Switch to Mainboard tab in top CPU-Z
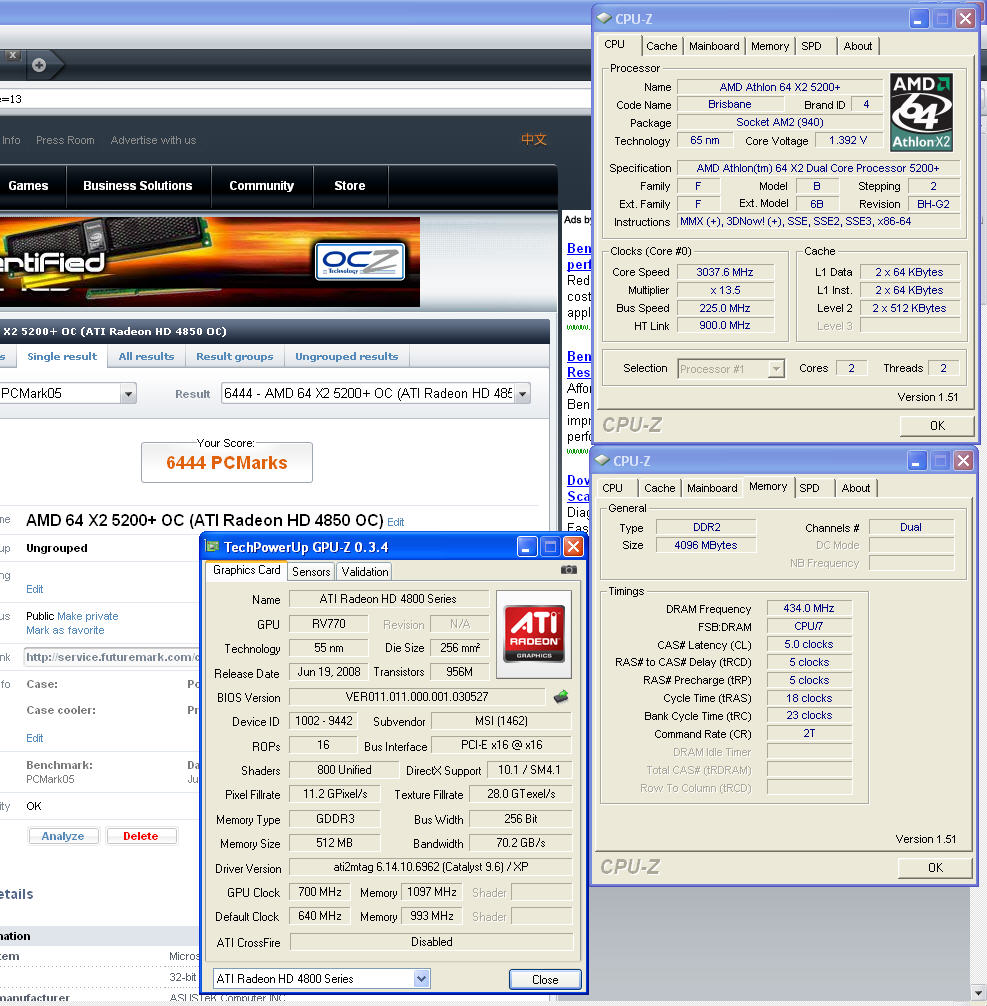This screenshot has width=987, height=1006. [714, 46]
